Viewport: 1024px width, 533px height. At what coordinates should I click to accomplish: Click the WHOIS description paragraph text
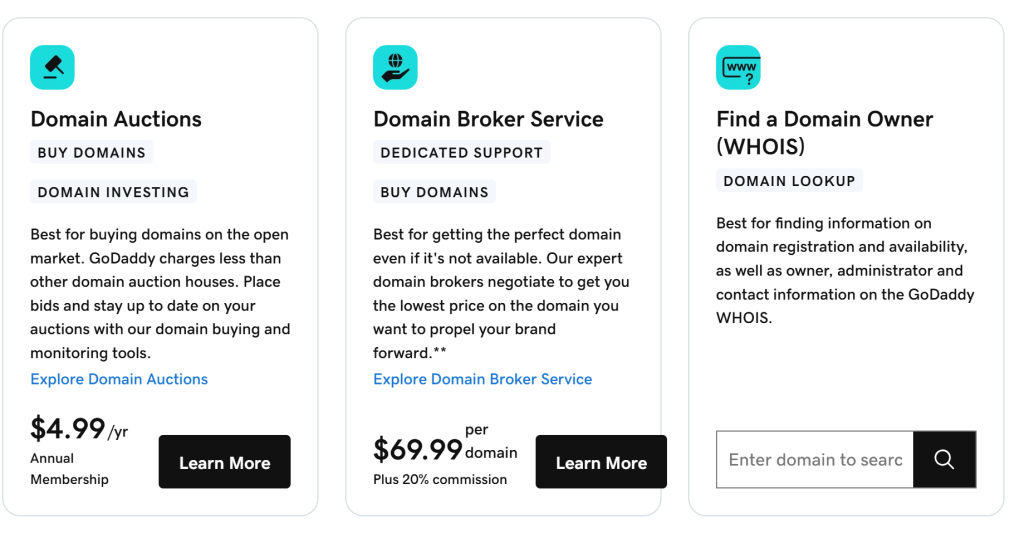(x=845, y=270)
